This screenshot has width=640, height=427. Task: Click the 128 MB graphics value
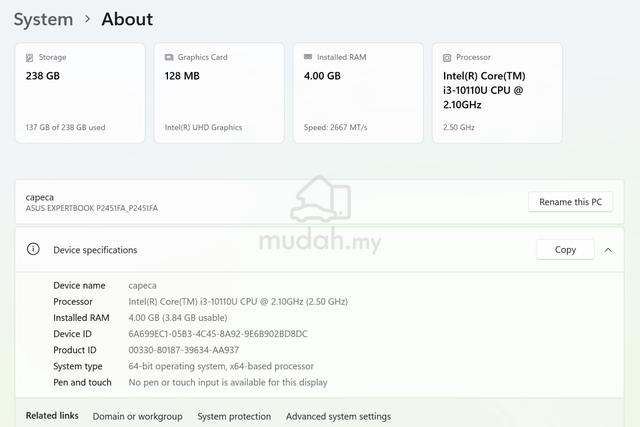[x=182, y=76]
